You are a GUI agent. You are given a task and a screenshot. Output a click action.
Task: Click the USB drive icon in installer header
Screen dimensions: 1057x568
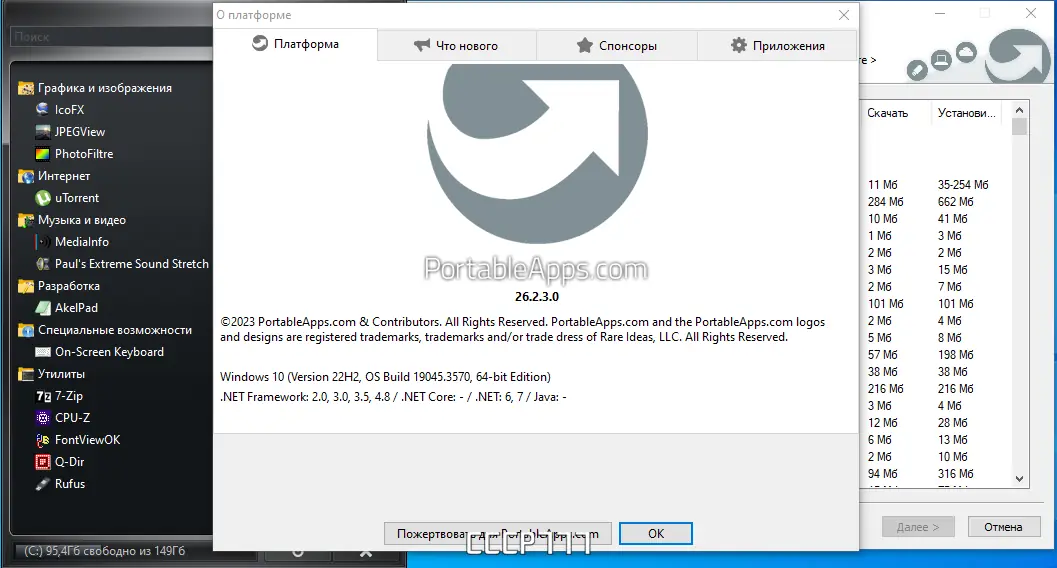917,69
